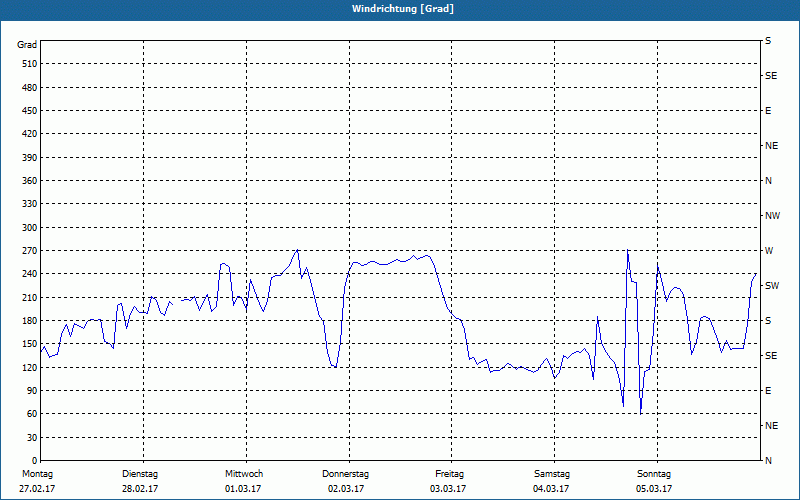Click the W compass label on right axis

769,251
